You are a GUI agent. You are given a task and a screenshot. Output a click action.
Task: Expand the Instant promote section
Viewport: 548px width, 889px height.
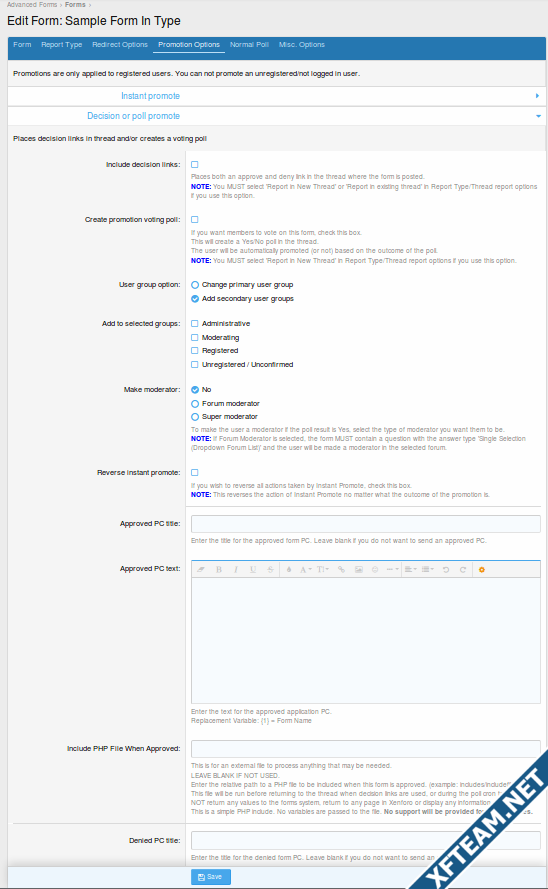point(277,96)
